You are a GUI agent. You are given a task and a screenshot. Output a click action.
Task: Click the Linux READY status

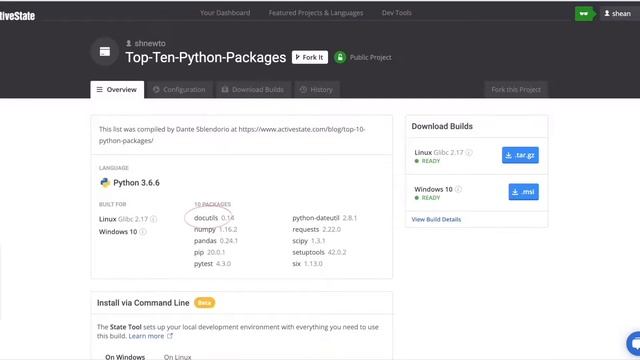[427, 161]
